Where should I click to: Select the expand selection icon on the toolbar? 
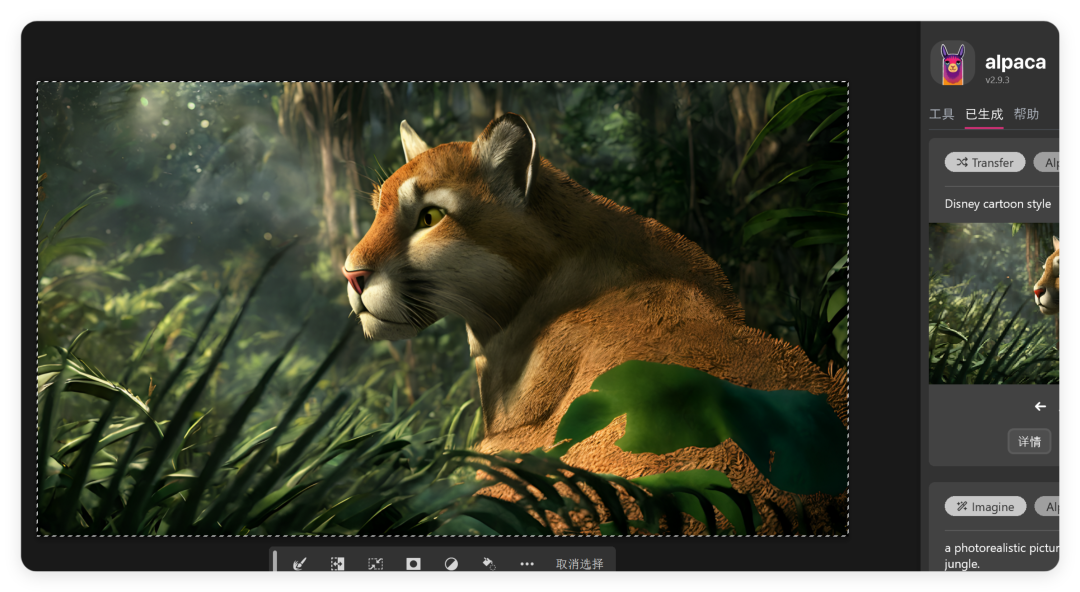(x=338, y=563)
